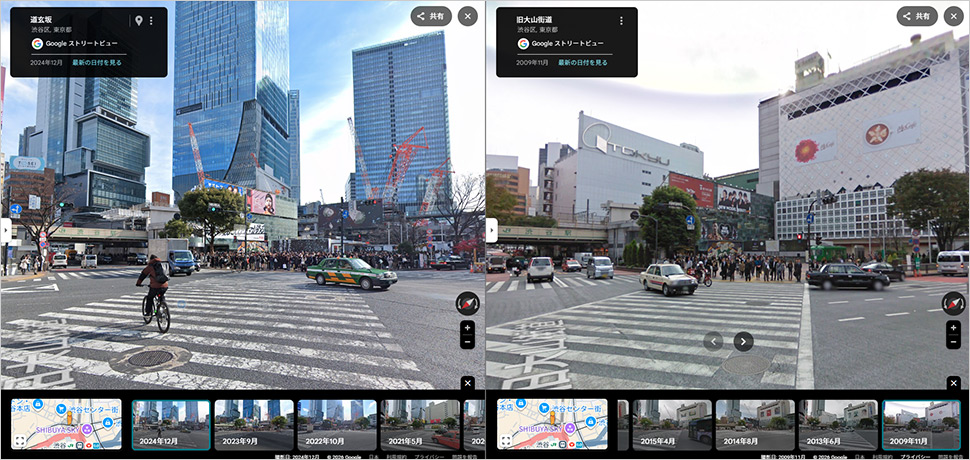Zoom in with plus in 2024 view

(x=468, y=328)
